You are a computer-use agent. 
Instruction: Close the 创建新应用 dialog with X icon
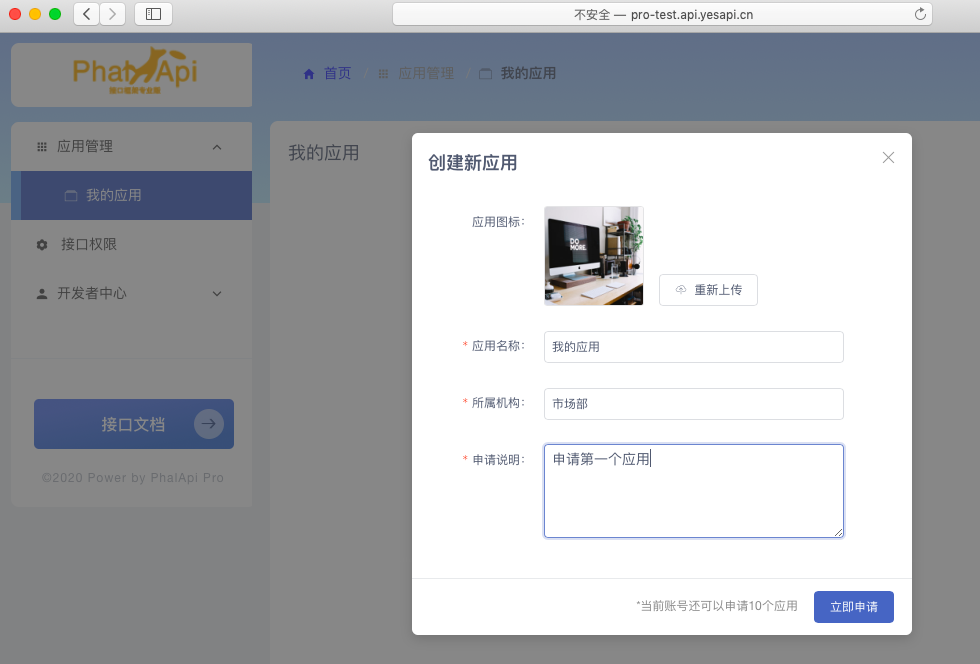[x=888, y=158]
